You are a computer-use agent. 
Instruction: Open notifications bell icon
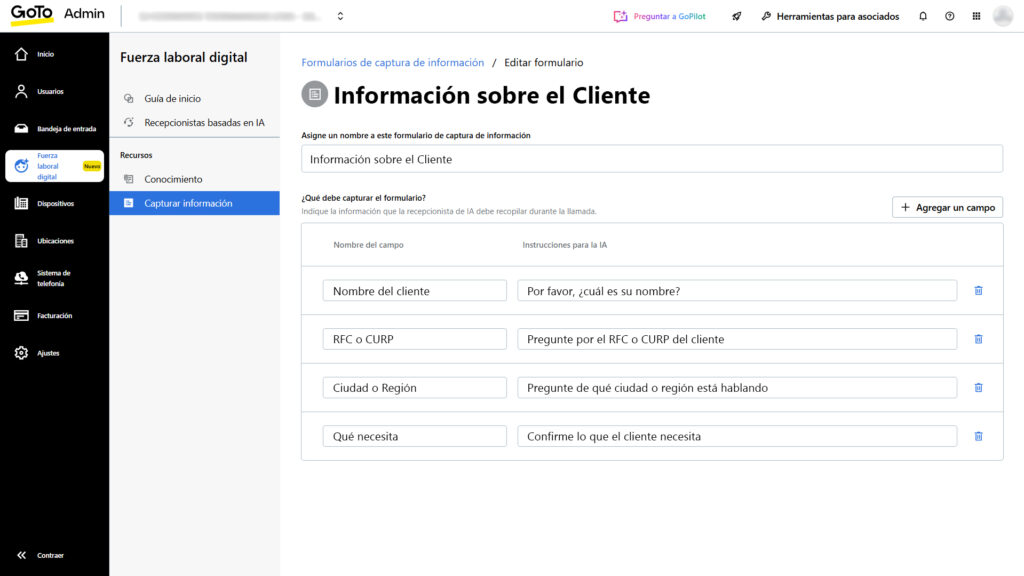click(922, 16)
